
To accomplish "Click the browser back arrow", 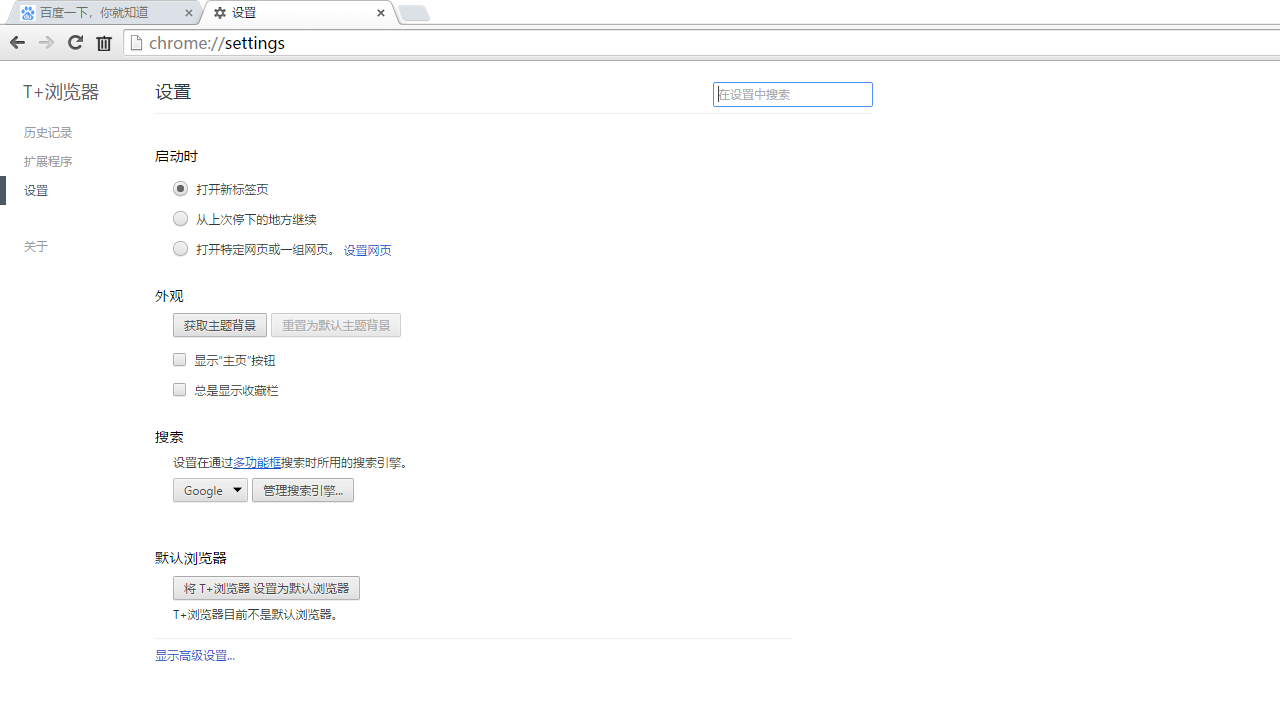I will tap(17, 42).
